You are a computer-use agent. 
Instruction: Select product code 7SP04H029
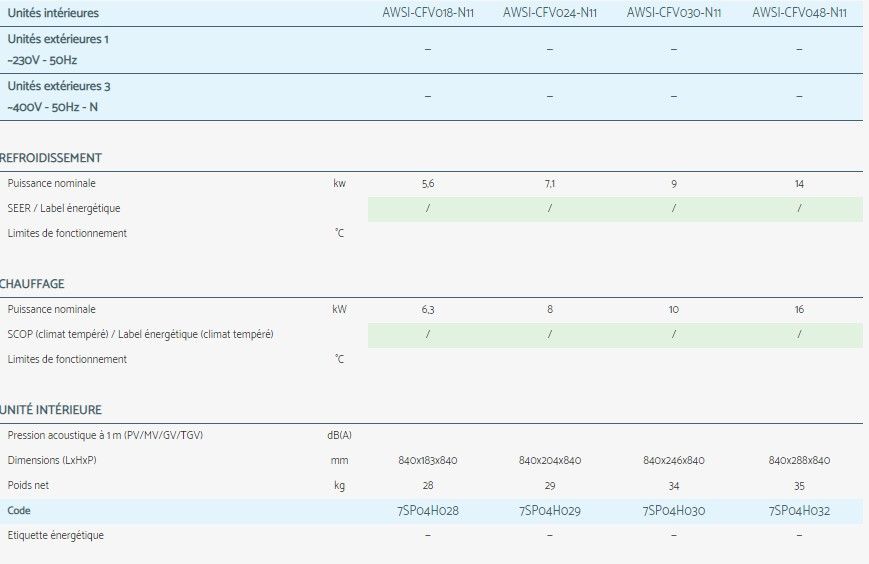550,511
